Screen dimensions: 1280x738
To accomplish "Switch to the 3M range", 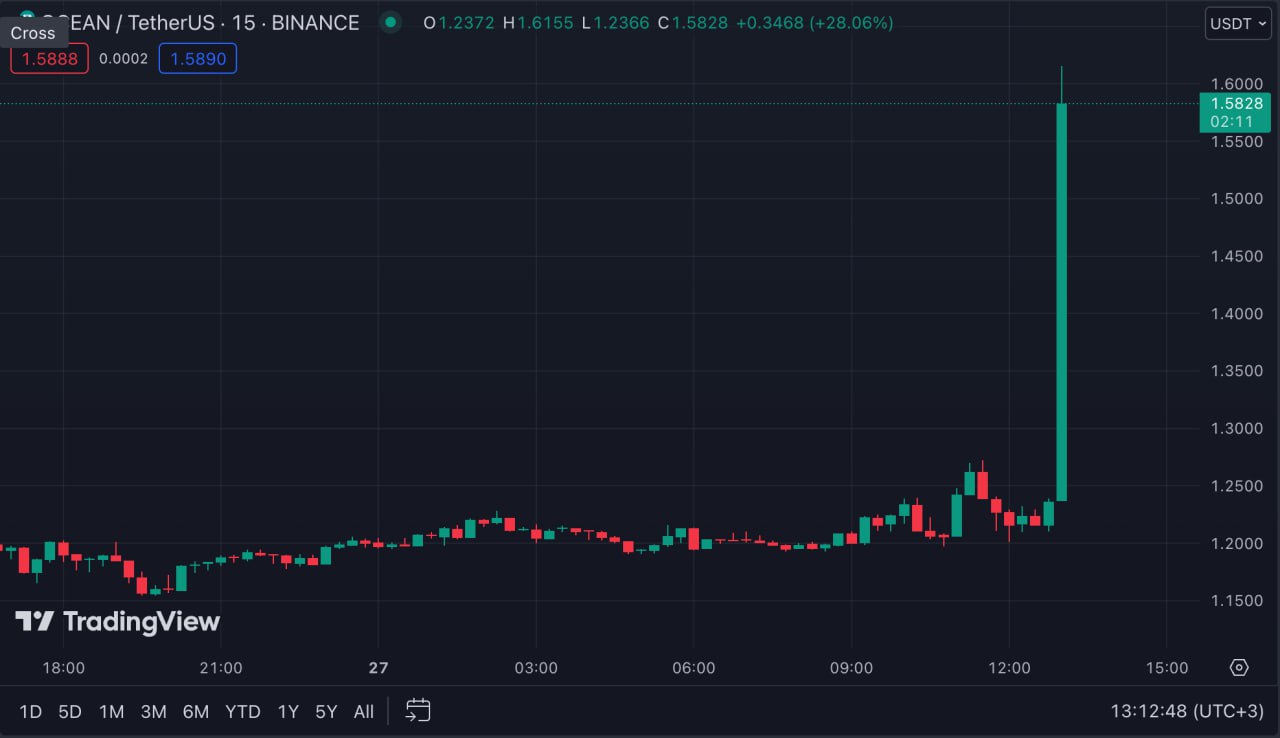I will 153,712.
